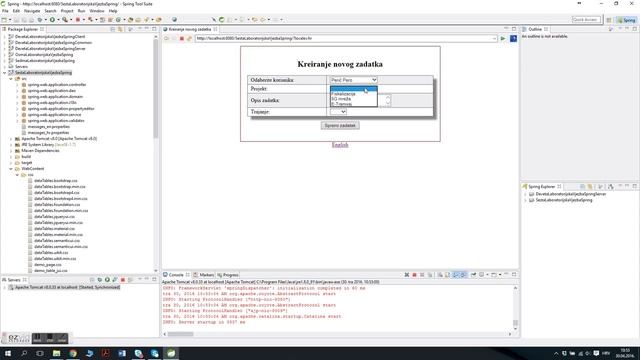The width and height of the screenshot is (640, 360).
Task: Start the server with green play icon in Servers view
Action: coord(107,280)
